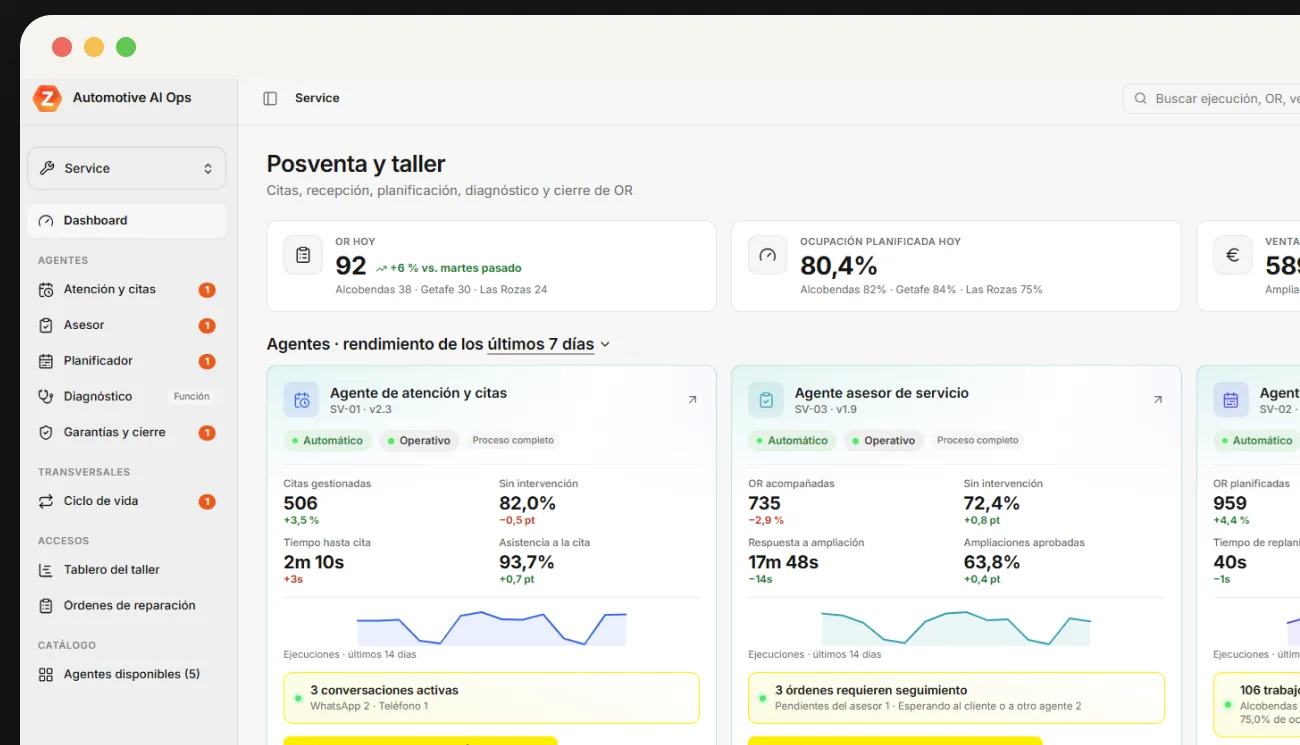Click the orange Z app logo

tap(47, 98)
